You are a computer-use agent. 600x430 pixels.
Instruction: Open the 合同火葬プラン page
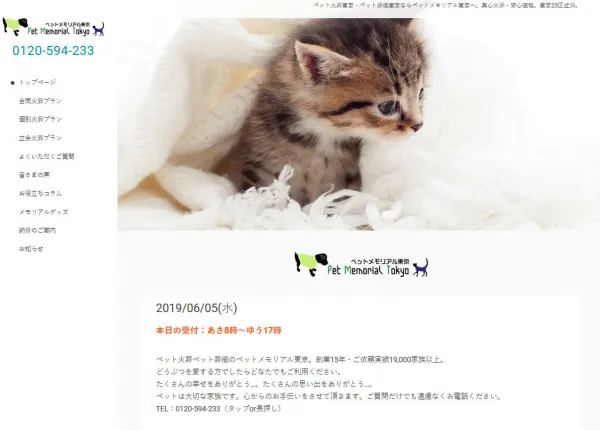(40, 101)
